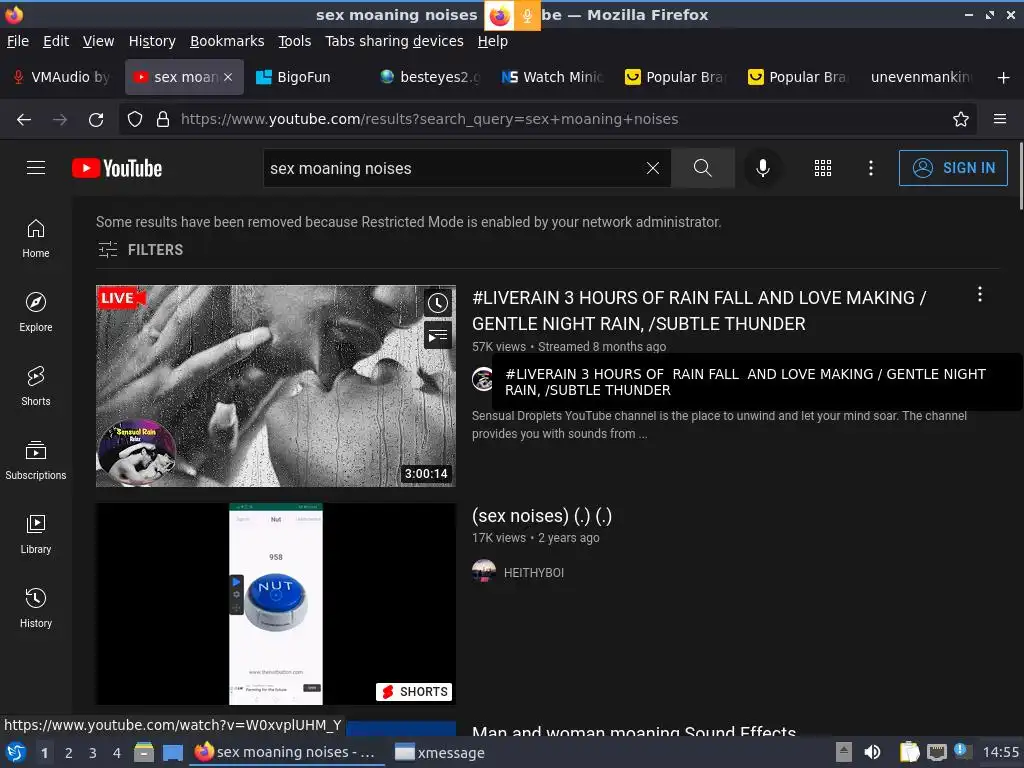This screenshot has width=1024, height=768.
Task: Switch to the besteyes2 tab
Action: (x=429, y=77)
